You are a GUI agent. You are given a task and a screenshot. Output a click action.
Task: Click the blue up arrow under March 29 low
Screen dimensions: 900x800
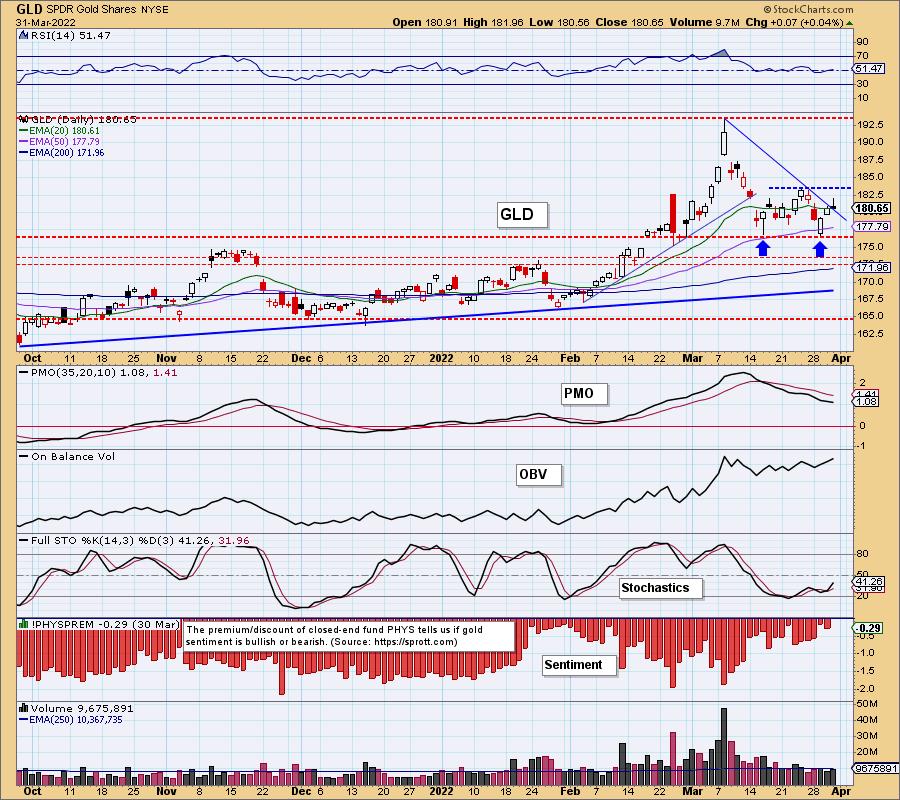(x=820, y=248)
